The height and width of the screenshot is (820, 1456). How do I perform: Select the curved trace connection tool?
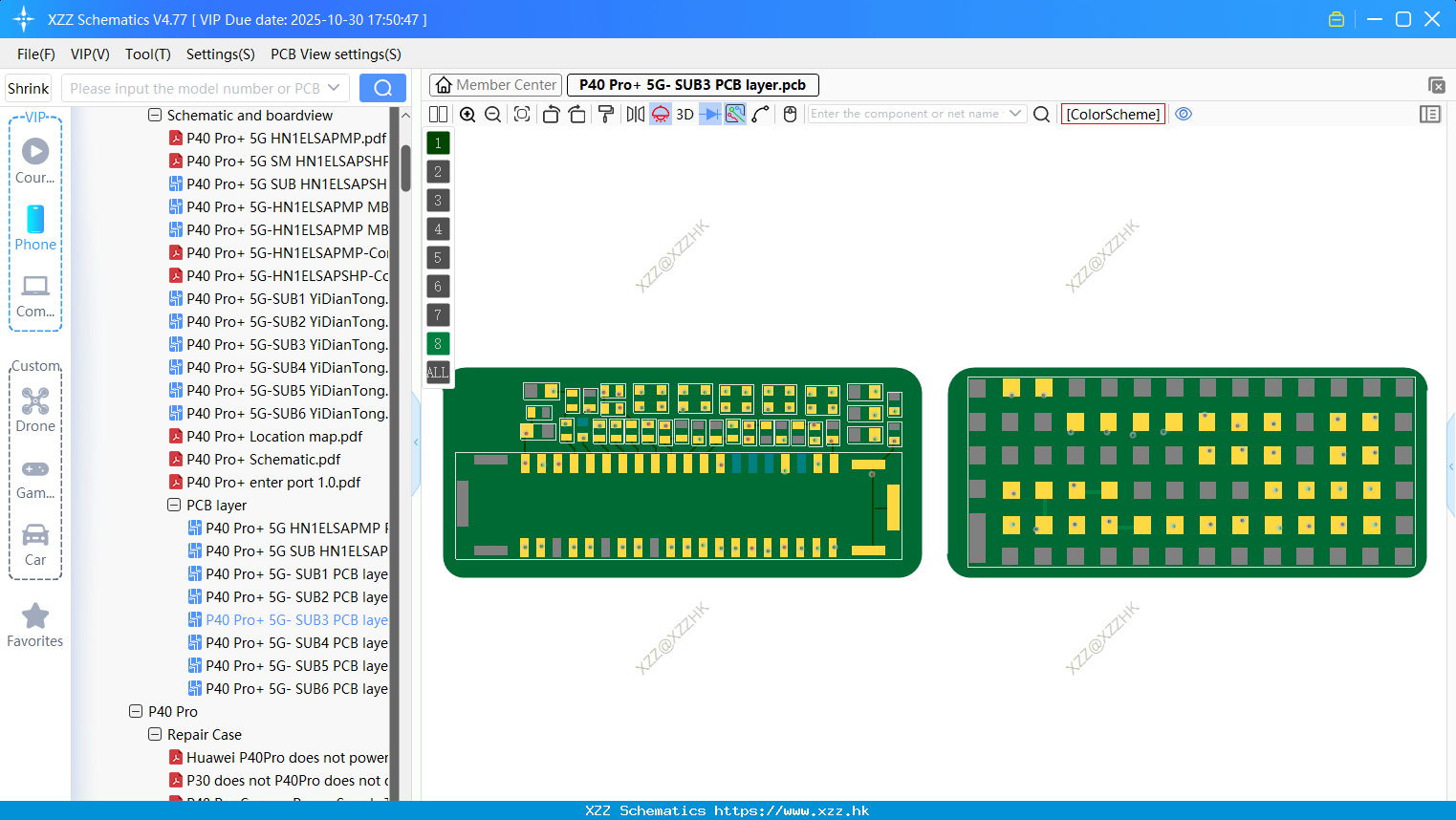pyautogui.click(x=761, y=114)
